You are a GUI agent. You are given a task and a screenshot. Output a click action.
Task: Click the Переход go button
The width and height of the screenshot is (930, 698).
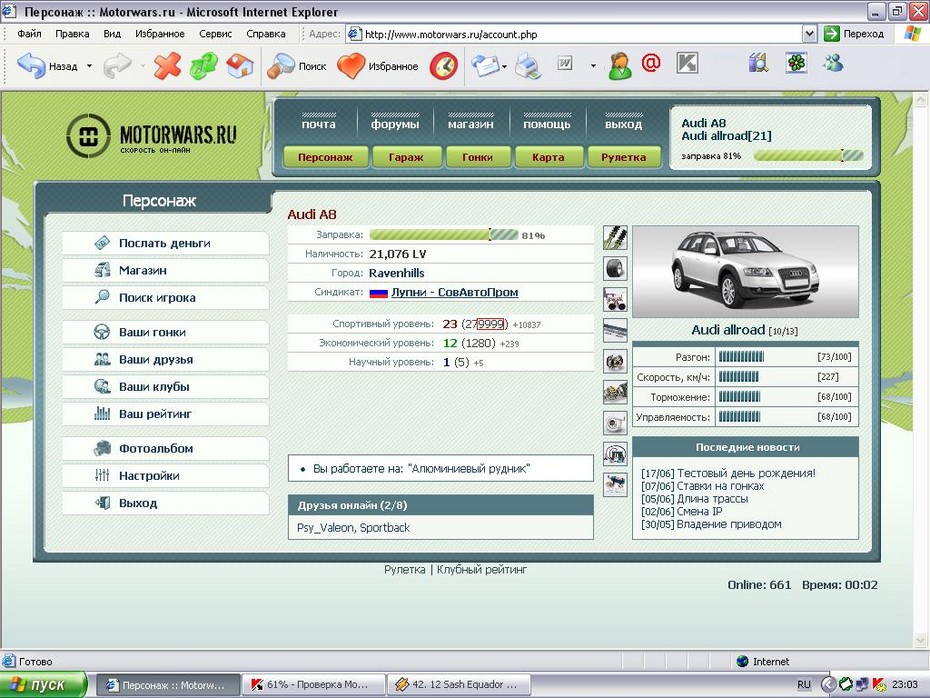(x=854, y=34)
